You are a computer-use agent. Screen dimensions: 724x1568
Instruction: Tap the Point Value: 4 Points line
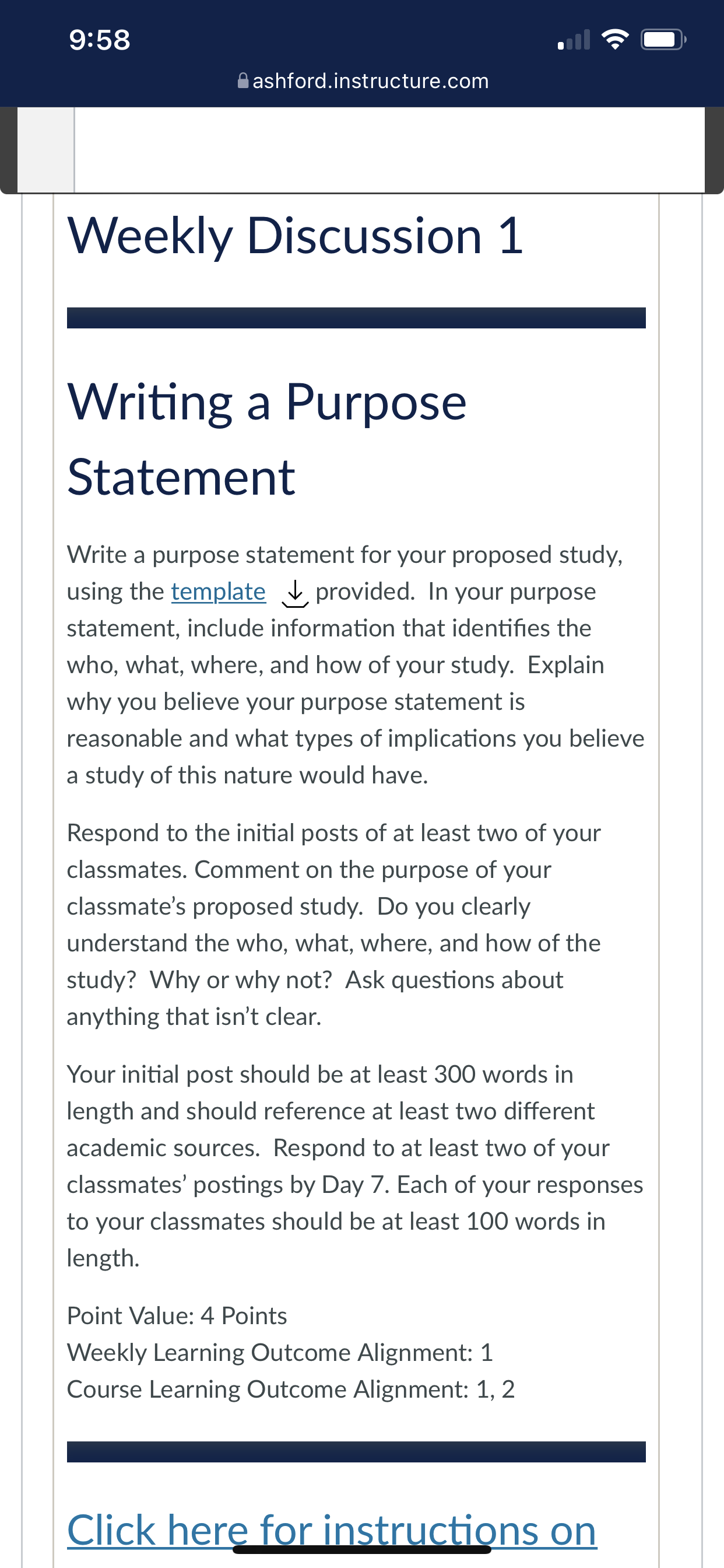pyautogui.click(x=177, y=1316)
